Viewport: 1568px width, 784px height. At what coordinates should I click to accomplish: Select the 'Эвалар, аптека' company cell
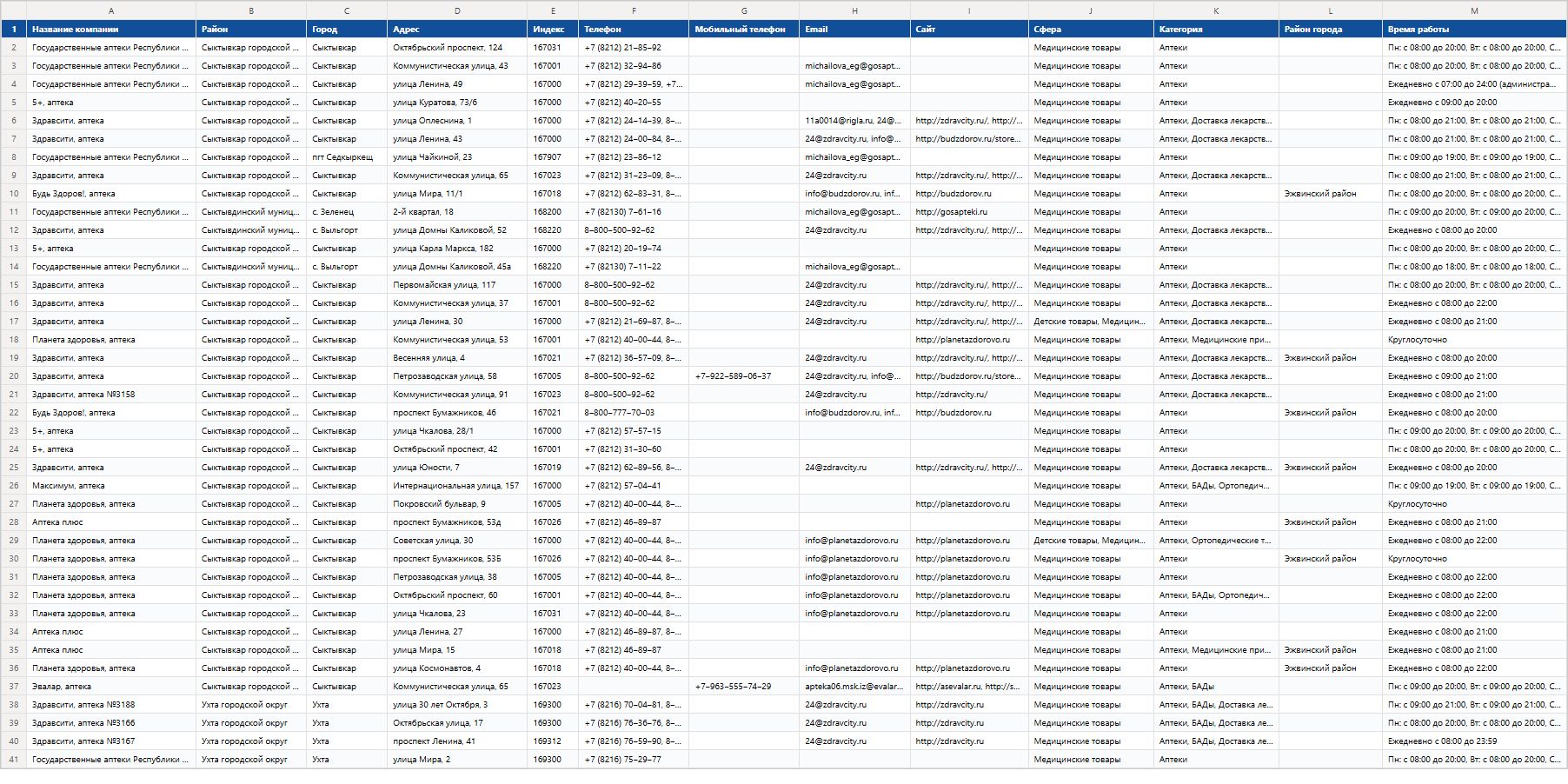coord(111,687)
